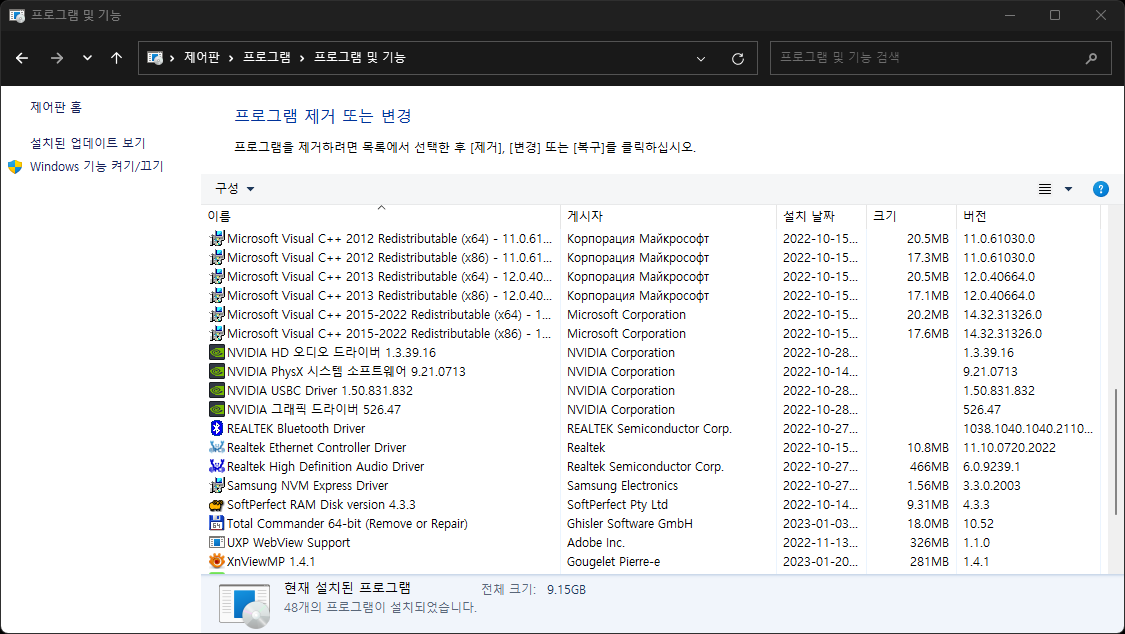Select REALTEK Bluetooth Driver icon
The height and width of the screenshot is (634, 1125).
point(217,429)
